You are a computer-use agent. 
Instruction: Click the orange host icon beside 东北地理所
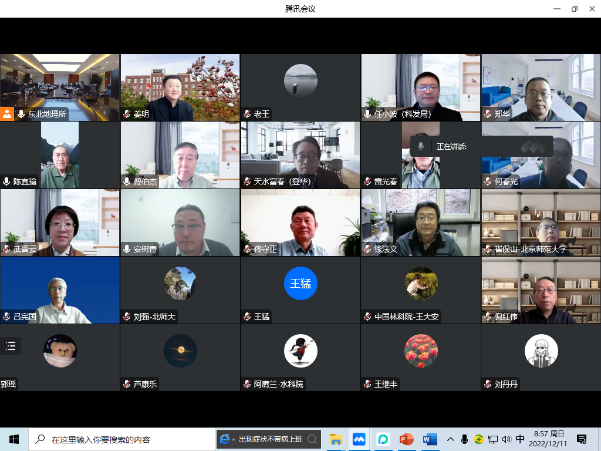pos(7,114)
